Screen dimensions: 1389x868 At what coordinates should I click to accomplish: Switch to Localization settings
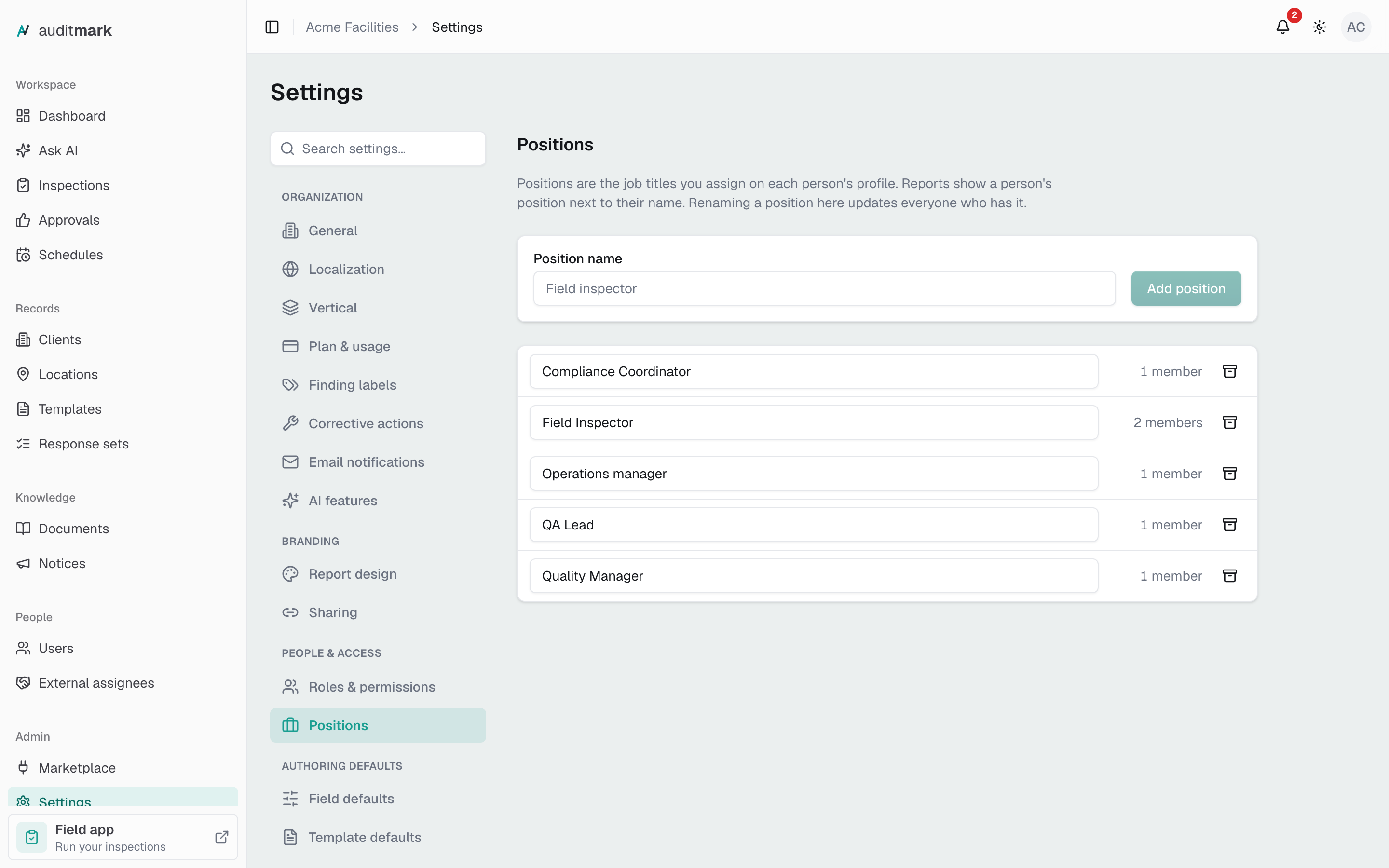pos(378,269)
